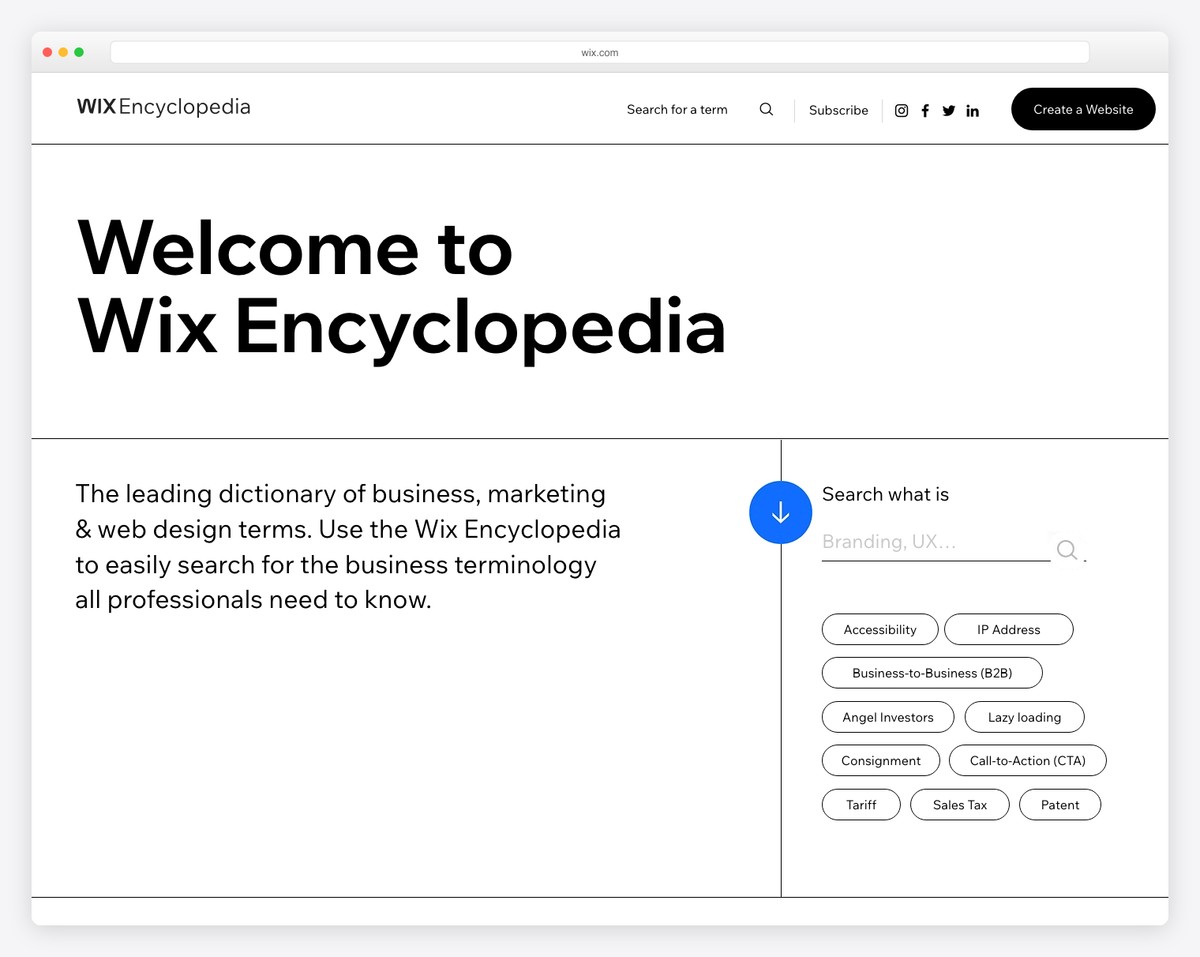Click the LinkedIn icon
The height and width of the screenshot is (957, 1200).
972,110
